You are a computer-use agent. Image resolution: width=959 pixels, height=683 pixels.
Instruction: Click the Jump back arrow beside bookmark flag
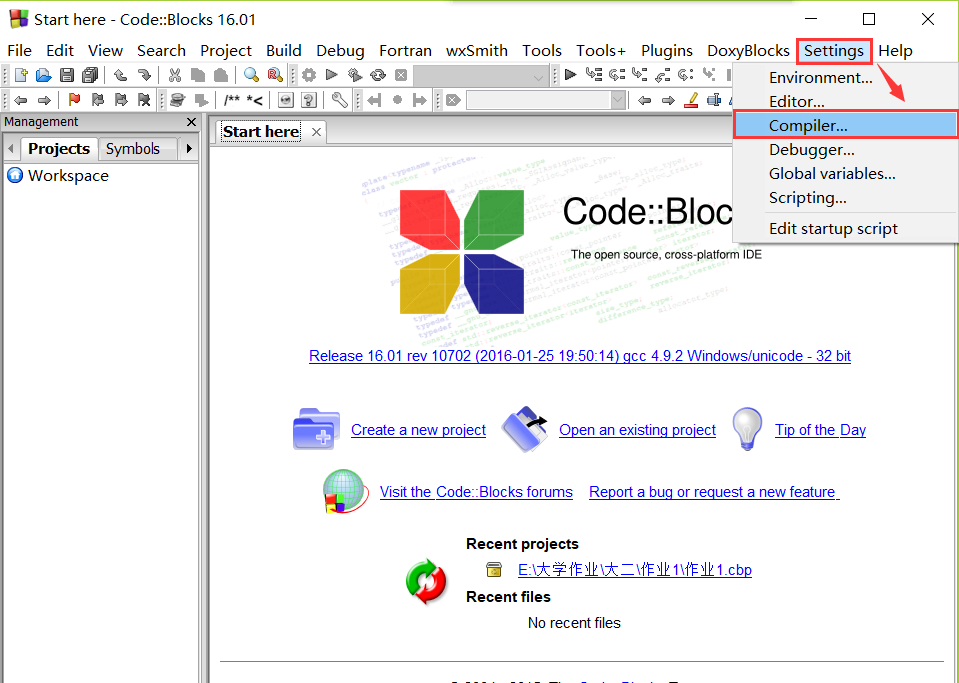[20, 100]
